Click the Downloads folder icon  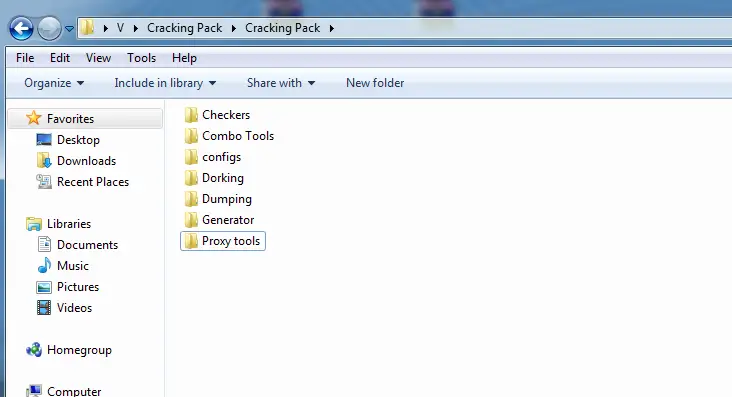[44, 160]
